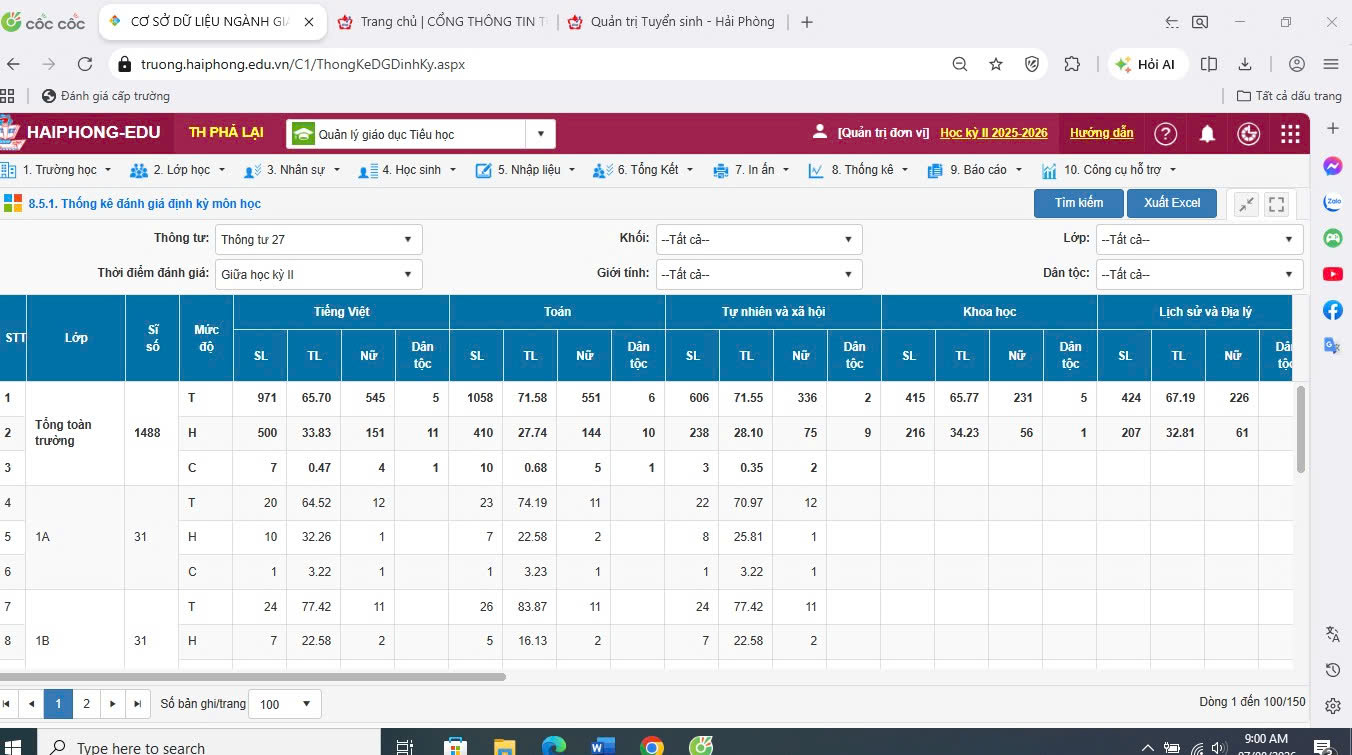Open Messenger in browser sidebar

coord(1333,166)
